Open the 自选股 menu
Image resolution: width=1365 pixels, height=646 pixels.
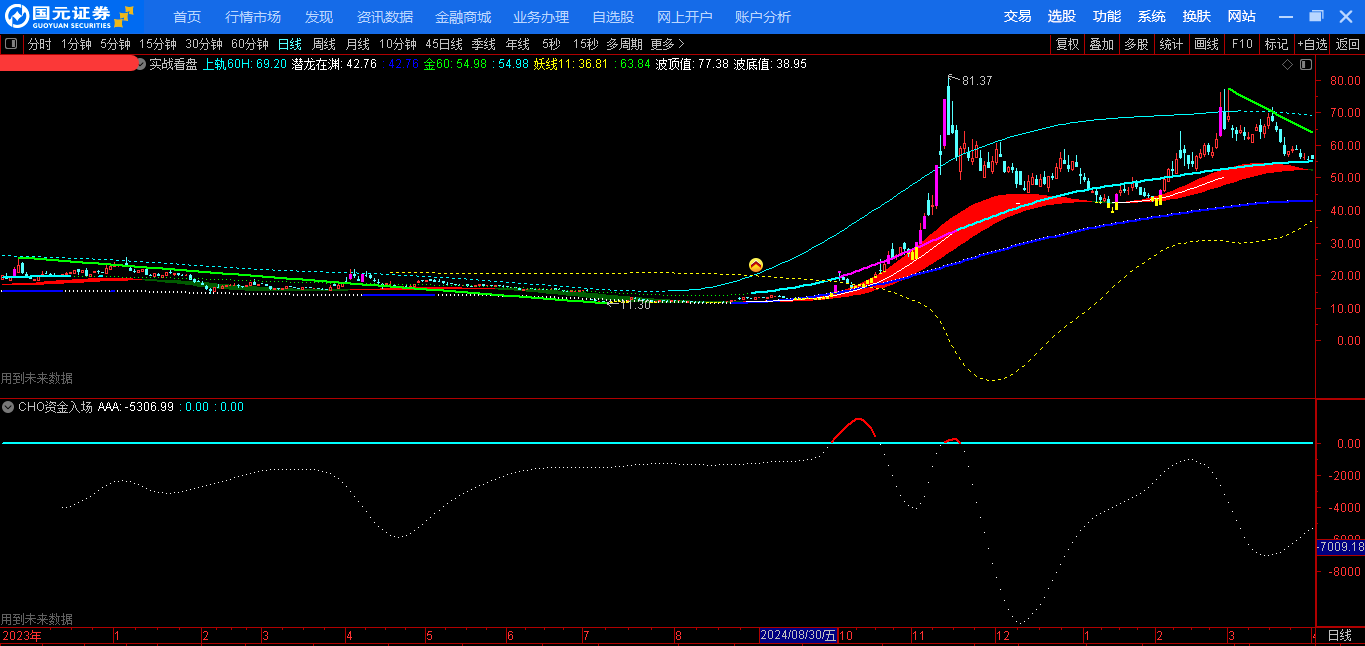point(613,17)
